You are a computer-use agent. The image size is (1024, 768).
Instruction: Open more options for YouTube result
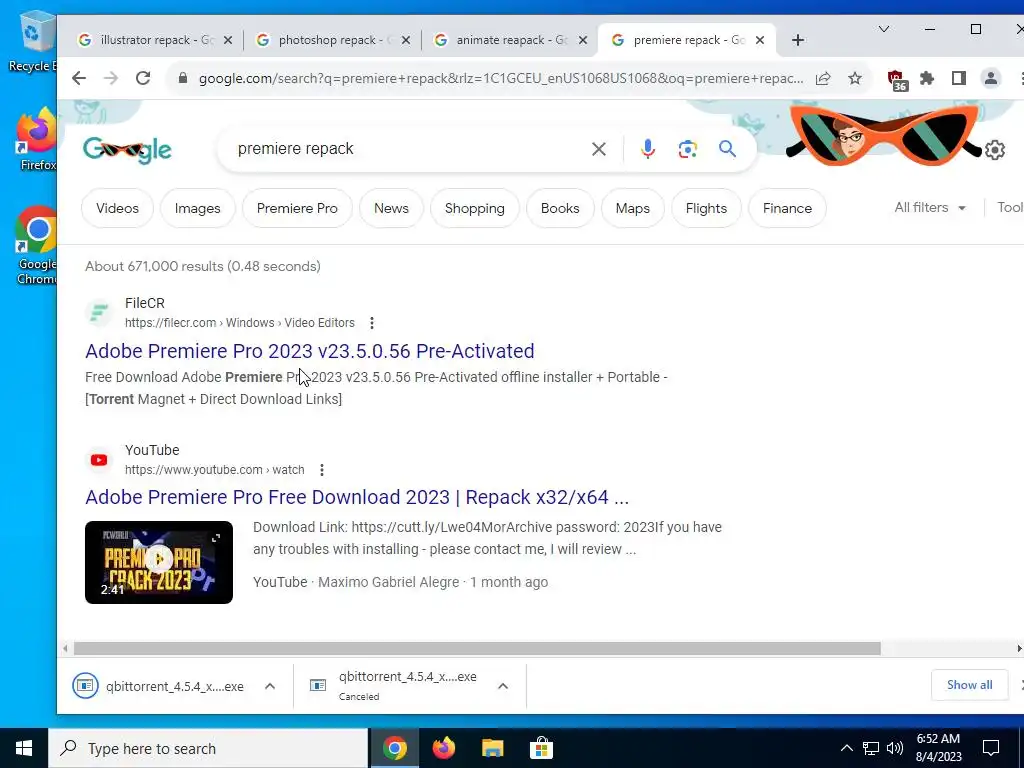point(321,470)
